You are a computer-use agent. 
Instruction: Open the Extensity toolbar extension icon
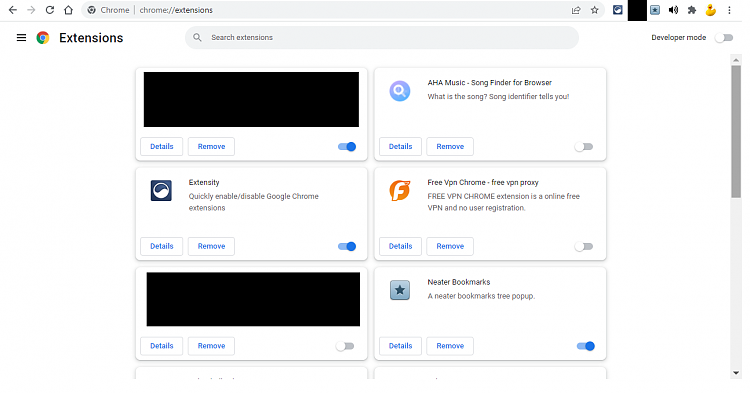coord(618,10)
